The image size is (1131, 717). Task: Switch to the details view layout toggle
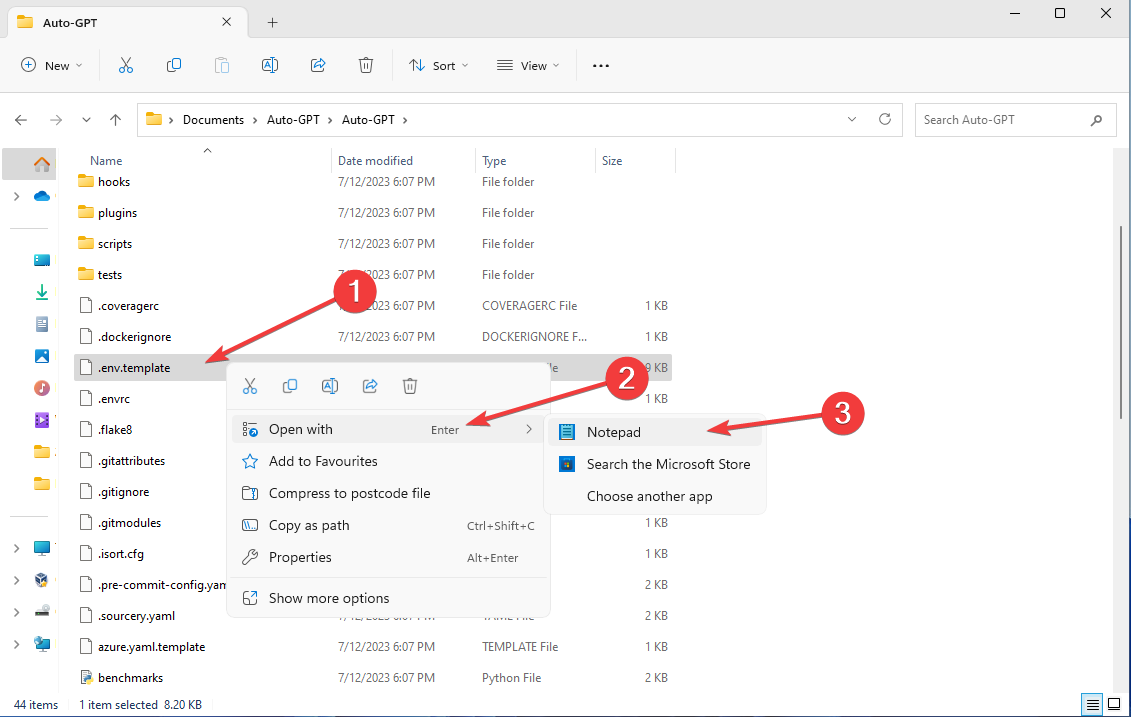coord(1093,704)
